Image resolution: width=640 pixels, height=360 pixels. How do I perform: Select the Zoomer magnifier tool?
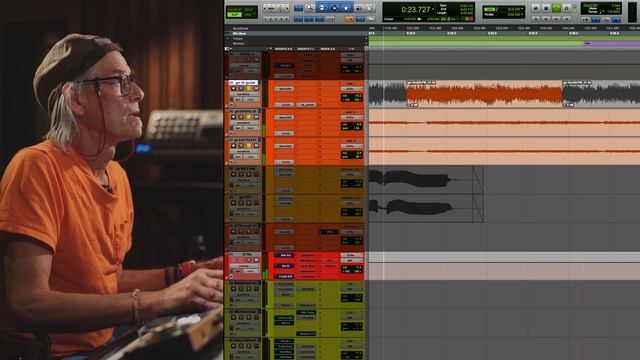tap(310, 8)
